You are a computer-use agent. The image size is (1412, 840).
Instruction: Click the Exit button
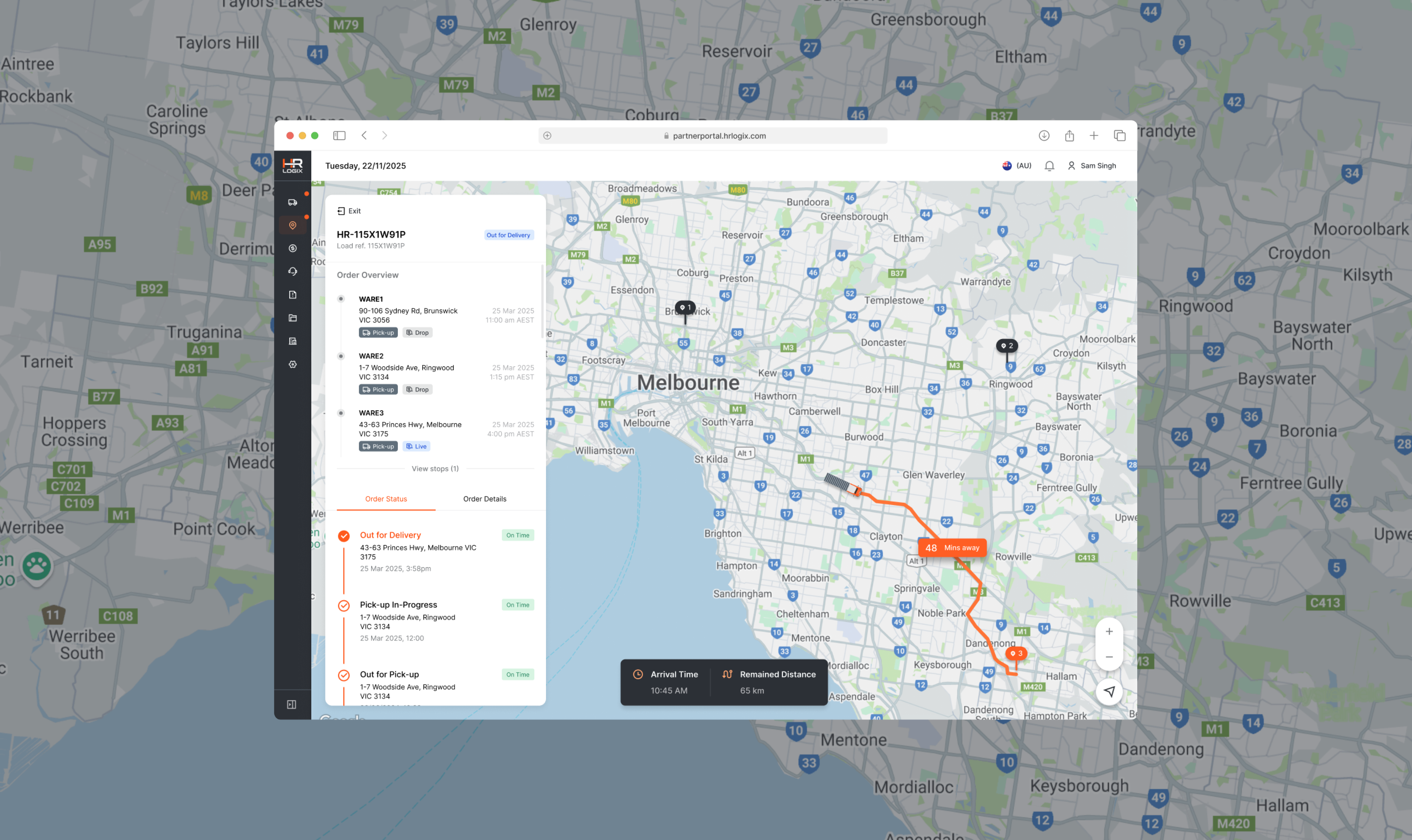click(x=349, y=211)
